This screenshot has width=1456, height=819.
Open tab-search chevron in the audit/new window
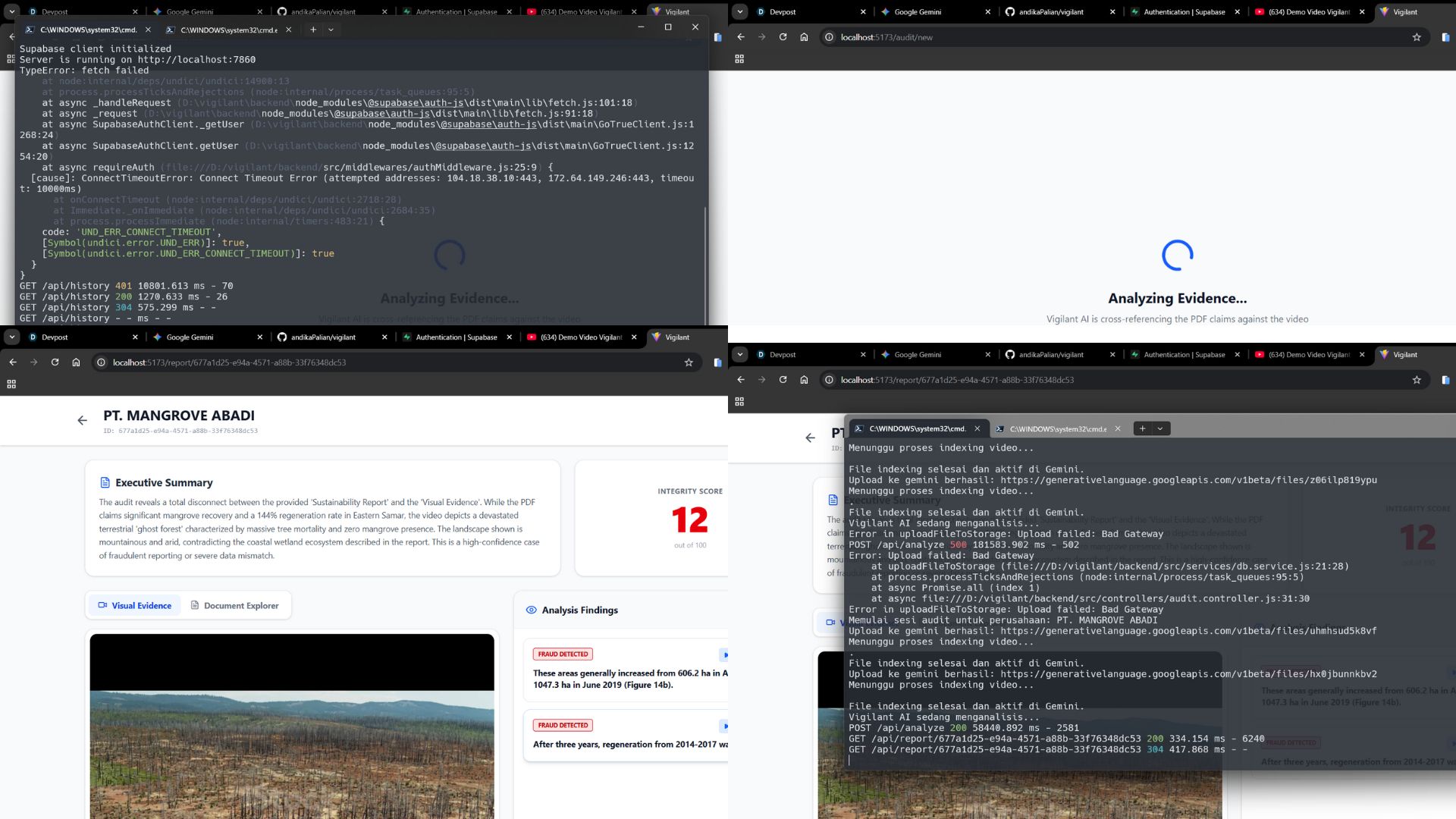(x=740, y=12)
